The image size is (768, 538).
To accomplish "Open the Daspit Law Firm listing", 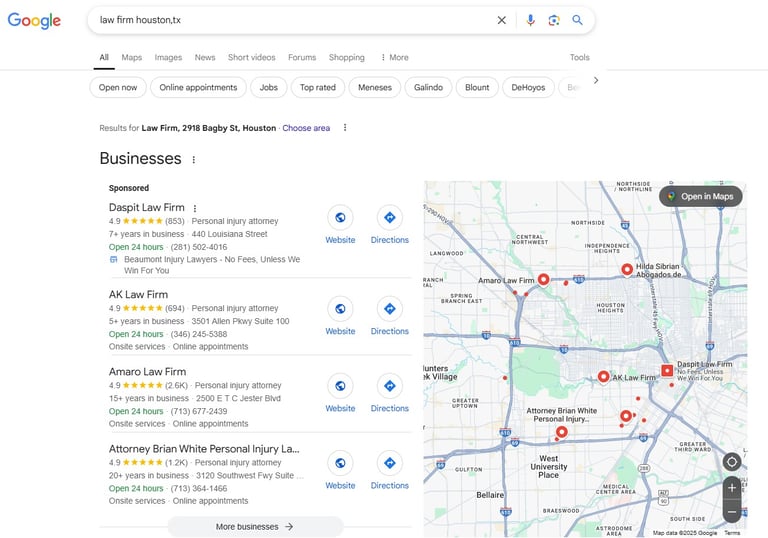I will point(146,207).
